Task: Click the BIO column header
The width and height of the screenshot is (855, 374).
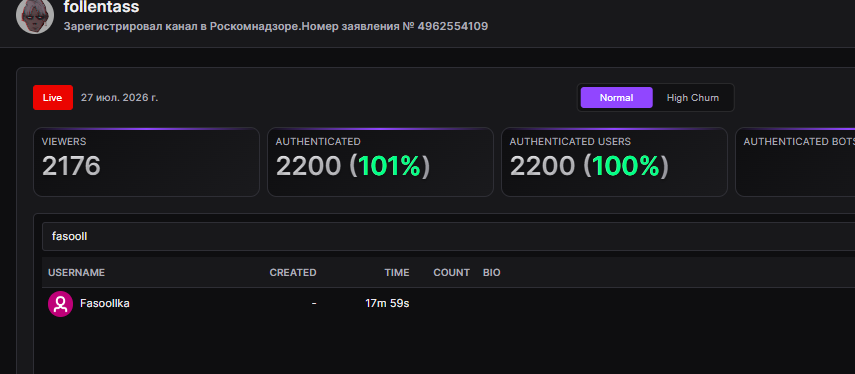Action: coord(491,273)
